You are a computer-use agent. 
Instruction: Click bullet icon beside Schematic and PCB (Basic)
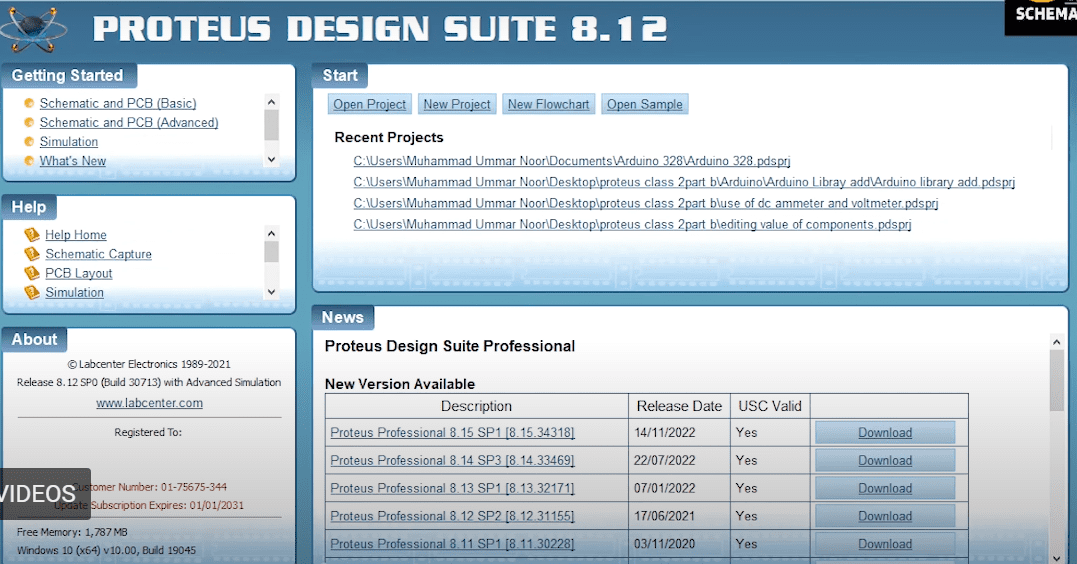pos(29,104)
